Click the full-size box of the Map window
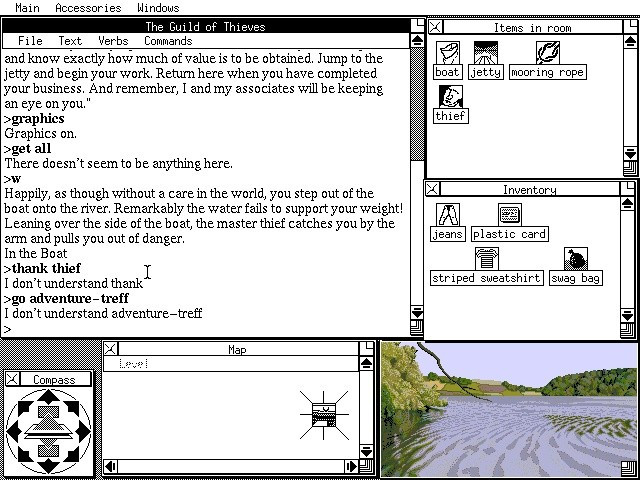The height and width of the screenshot is (480, 640). pyautogui.click(x=366, y=349)
